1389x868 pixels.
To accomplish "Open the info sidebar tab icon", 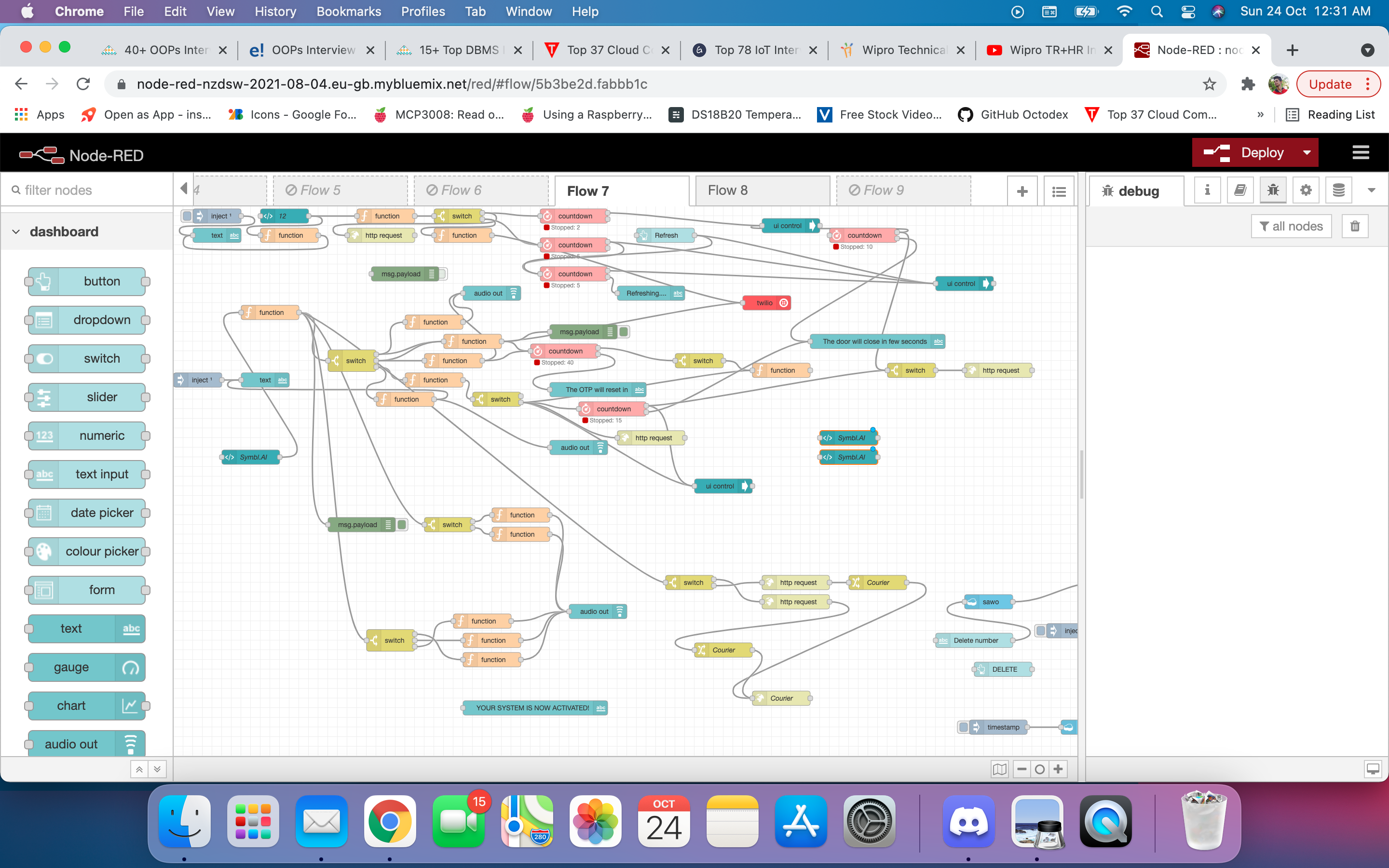I will pyautogui.click(x=1207, y=190).
